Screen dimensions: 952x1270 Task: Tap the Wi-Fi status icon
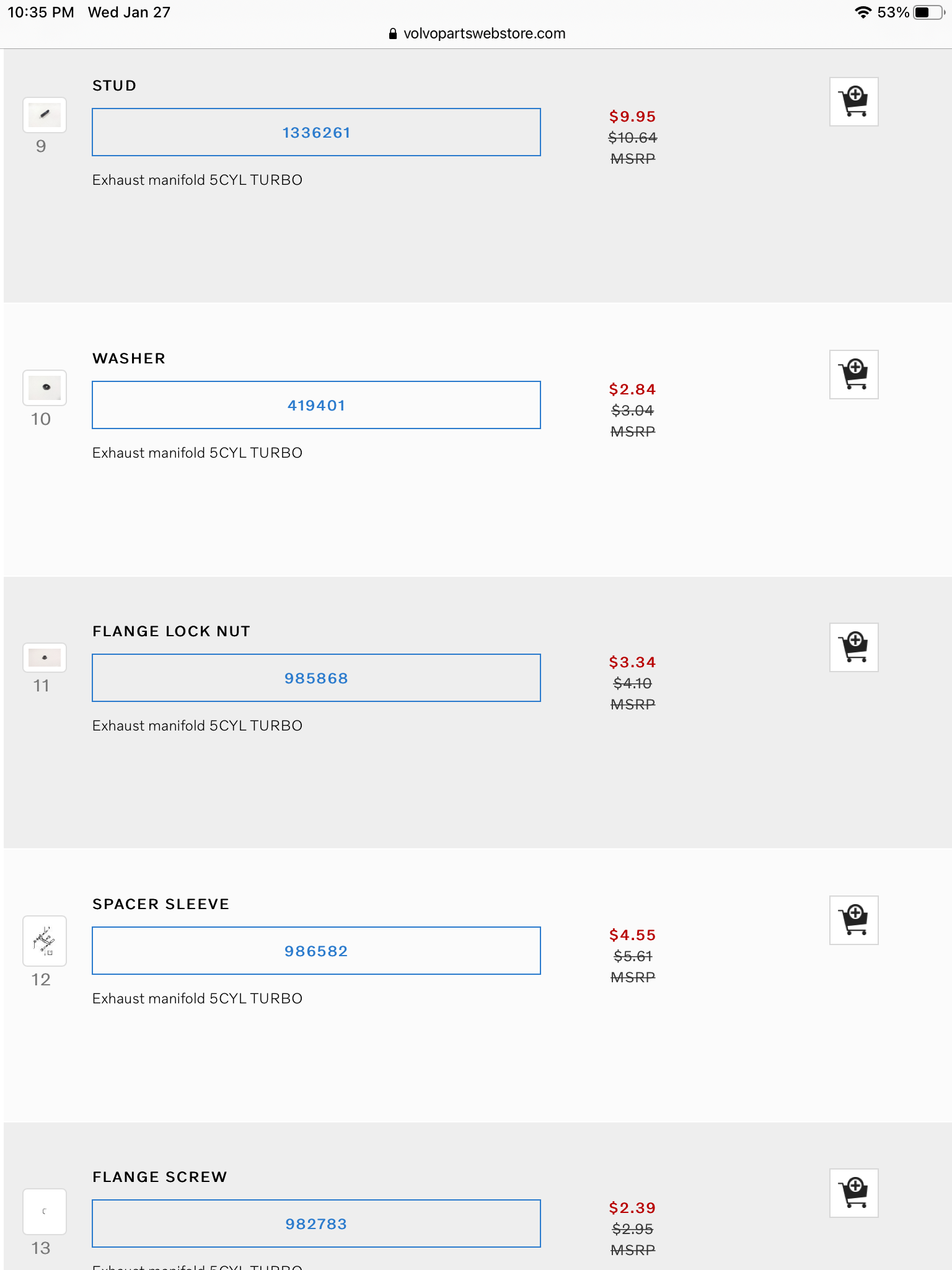point(862,12)
